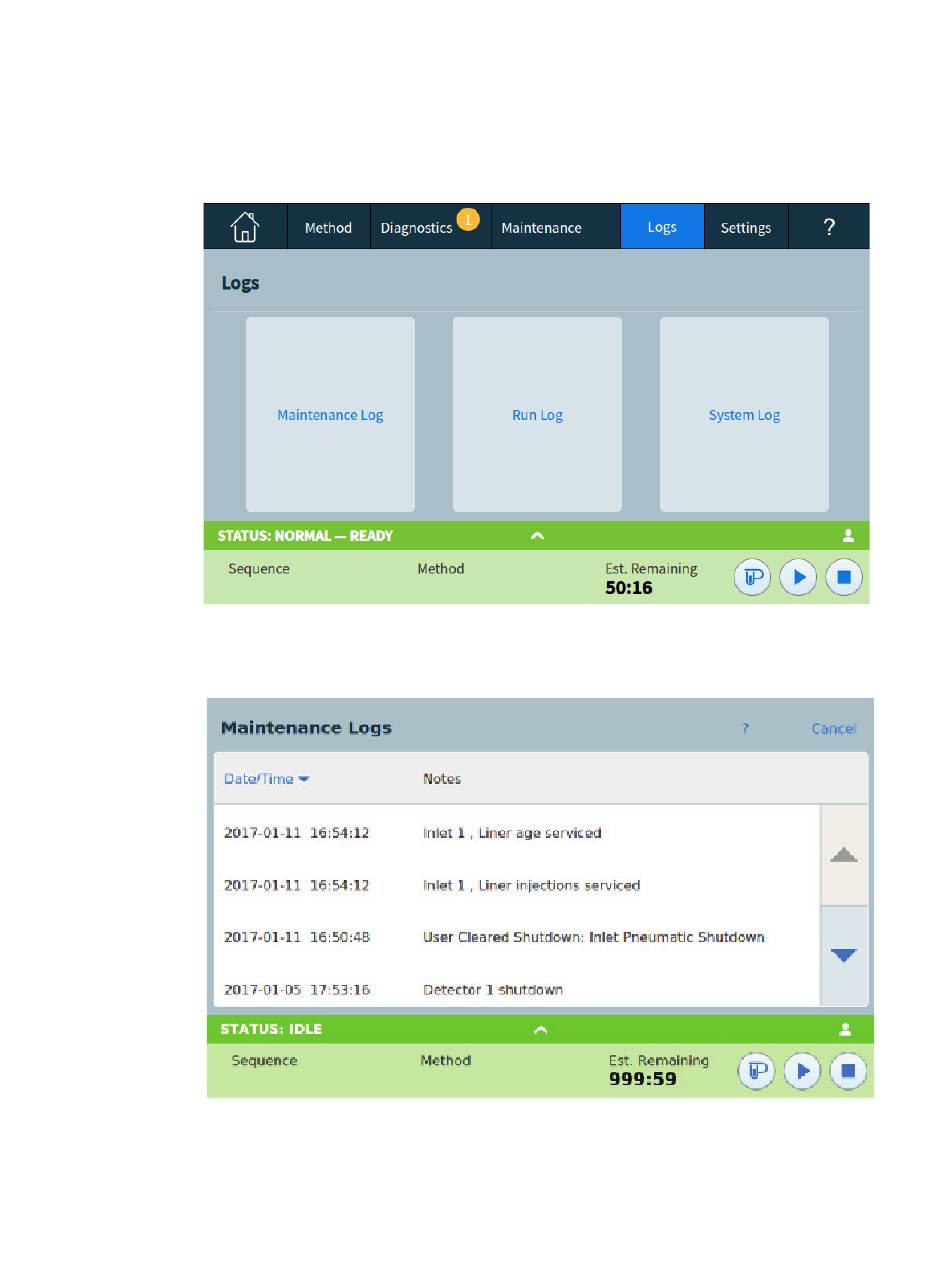The width and height of the screenshot is (950, 1267).
Task: Select the Detector 1 shutdown entry
Action: [x=517, y=989]
